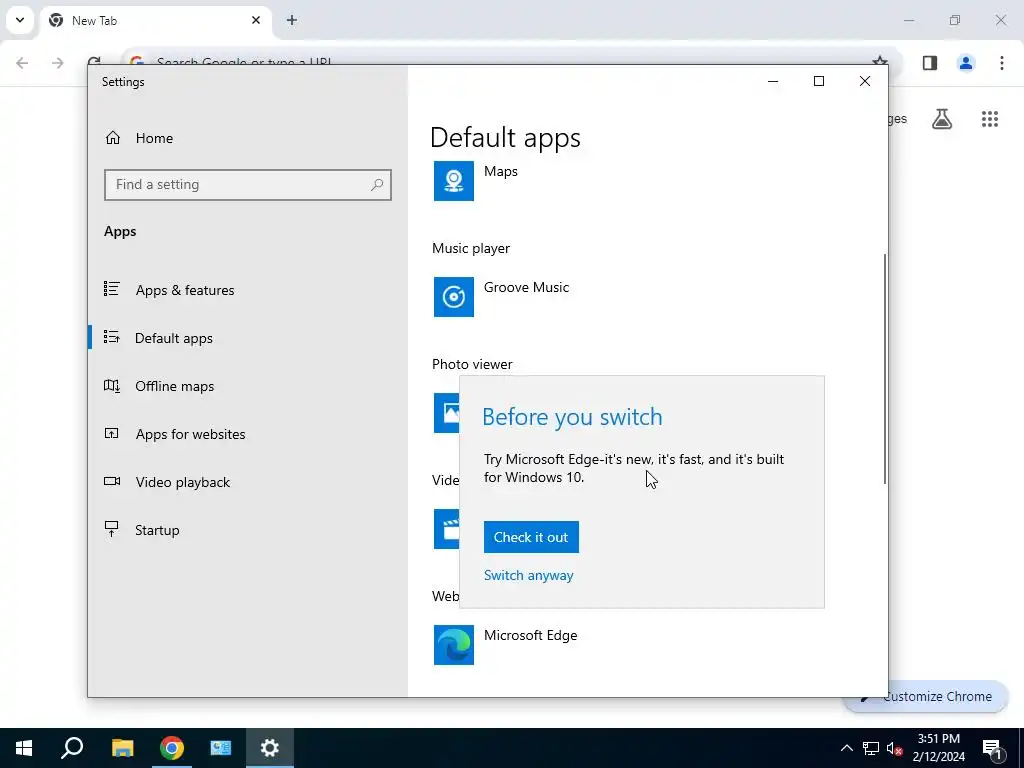Minimize the Settings window

[x=773, y=81]
